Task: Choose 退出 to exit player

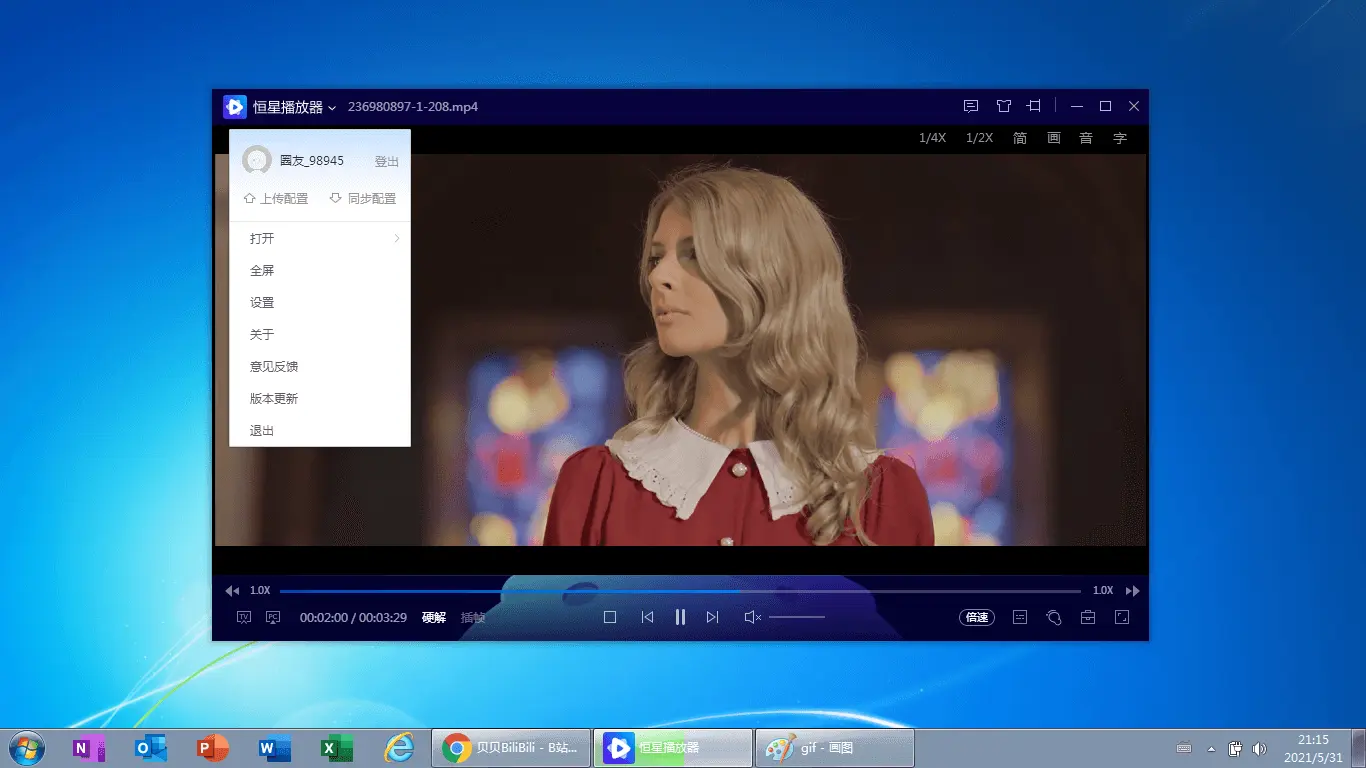Action: (320, 430)
